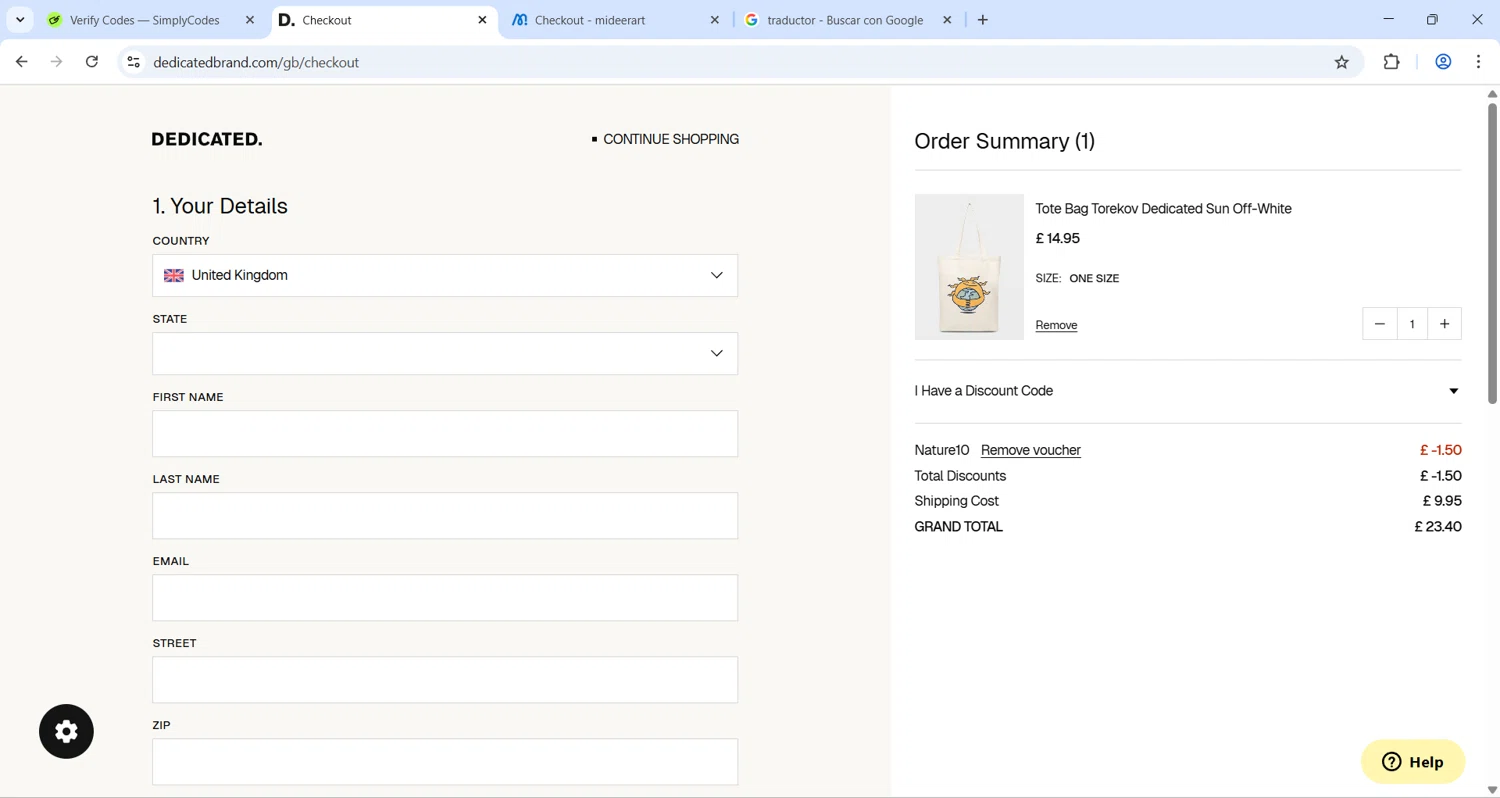Image resolution: width=1500 pixels, height=798 pixels.
Task: Click the Nature10 voucher code text
Action: (941, 450)
